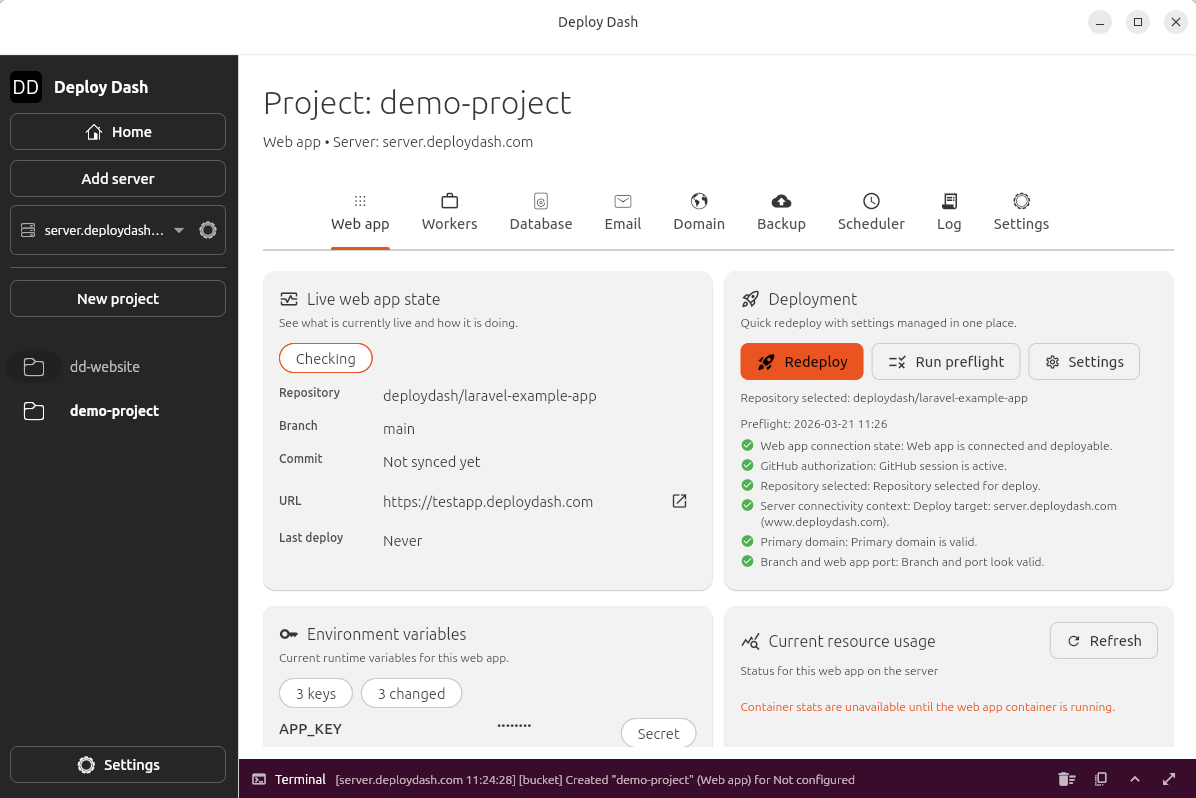Collapse the terminal panel with the chevron

click(x=1134, y=779)
